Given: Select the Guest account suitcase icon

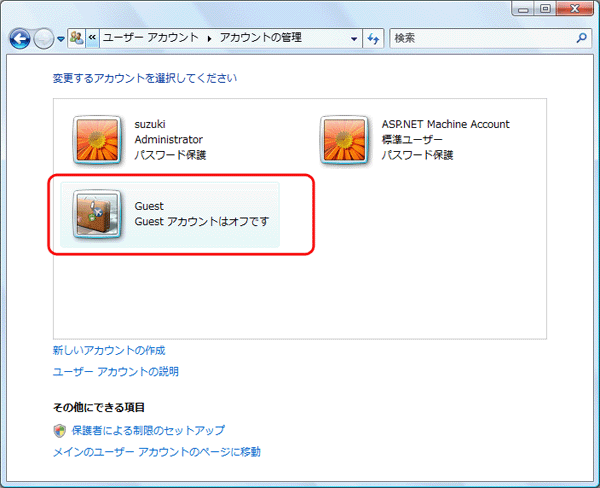Looking at the screenshot, I should pos(98,213).
